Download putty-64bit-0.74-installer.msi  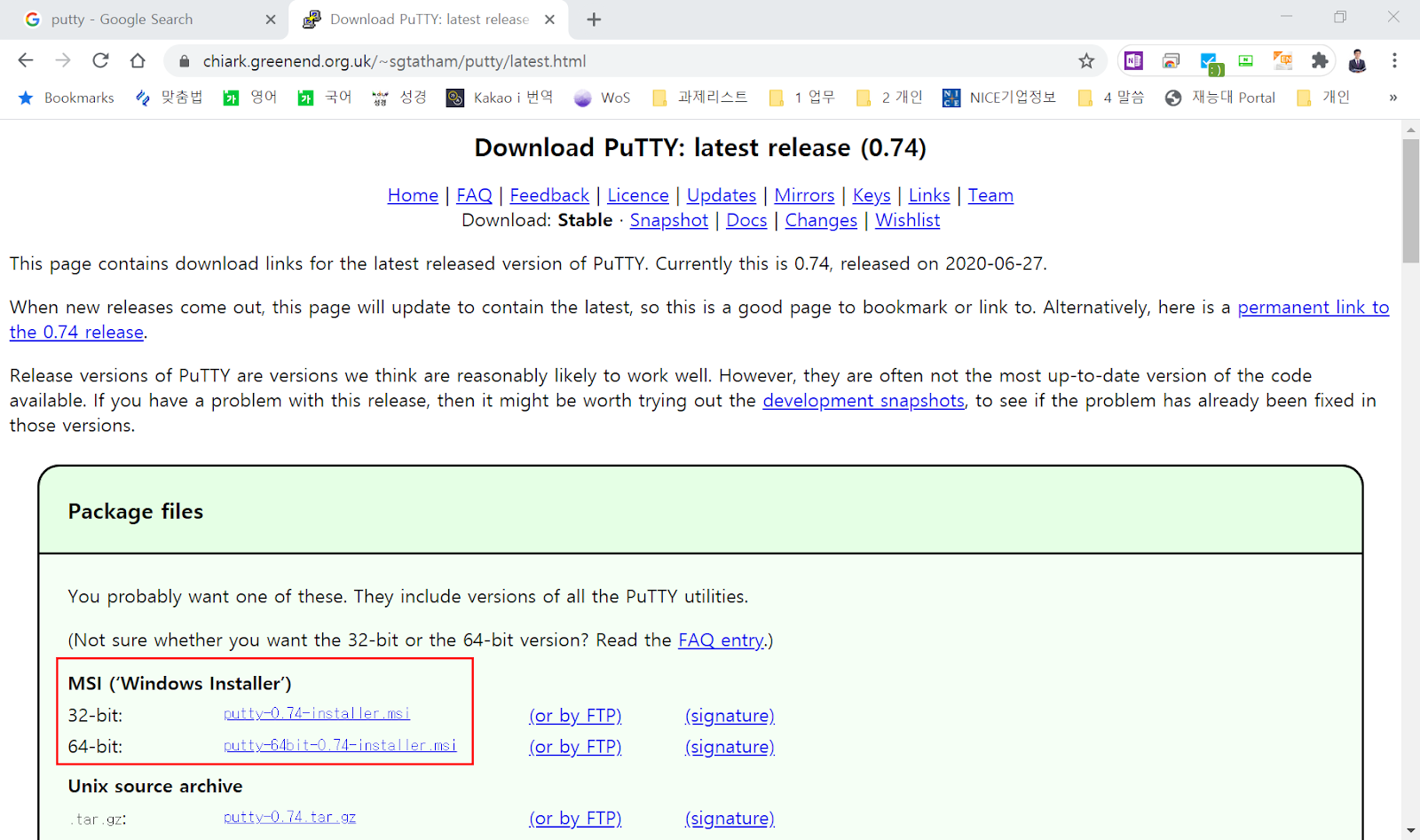pyautogui.click(x=340, y=745)
